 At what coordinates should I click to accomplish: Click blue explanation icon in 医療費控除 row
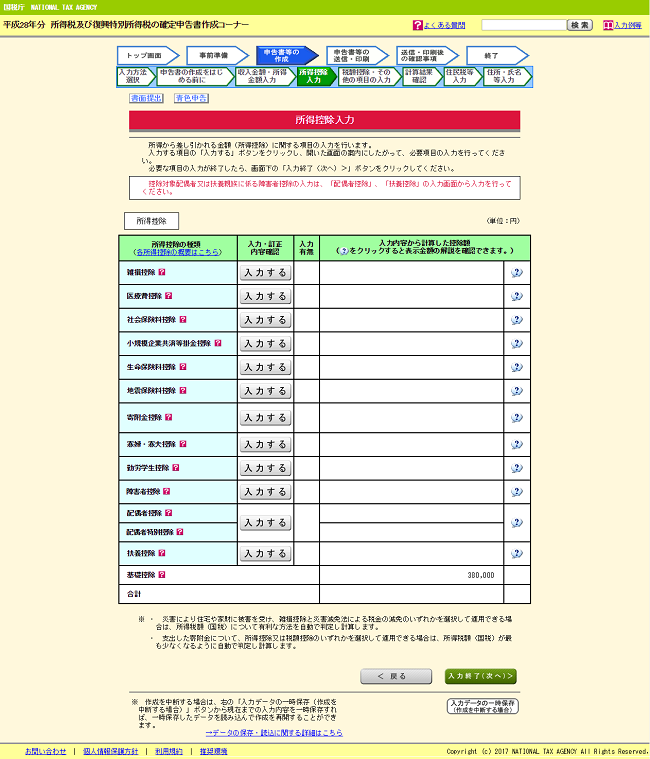pyautogui.click(x=517, y=296)
